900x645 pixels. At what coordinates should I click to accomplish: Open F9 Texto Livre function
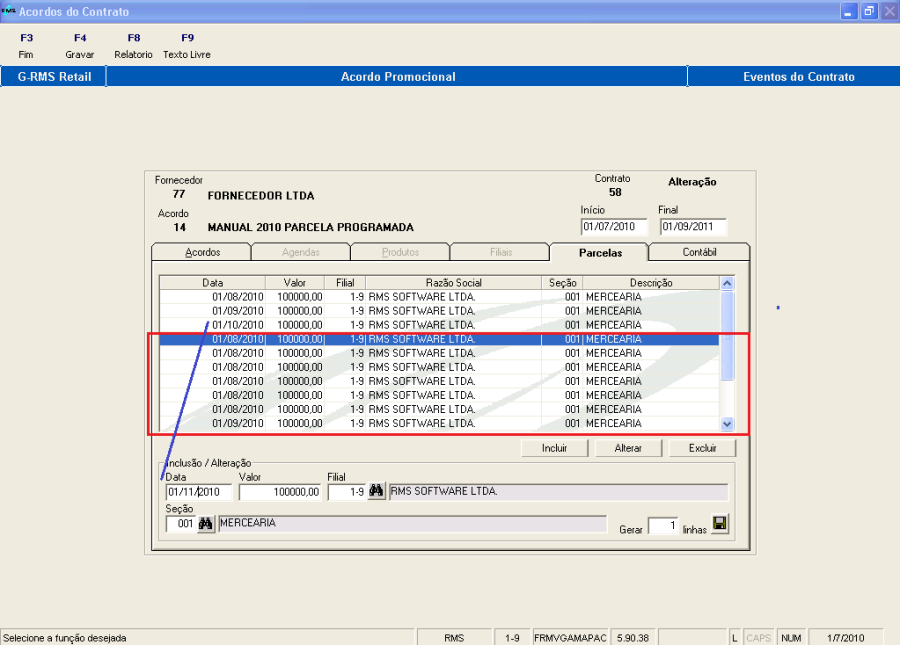(x=187, y=46)
